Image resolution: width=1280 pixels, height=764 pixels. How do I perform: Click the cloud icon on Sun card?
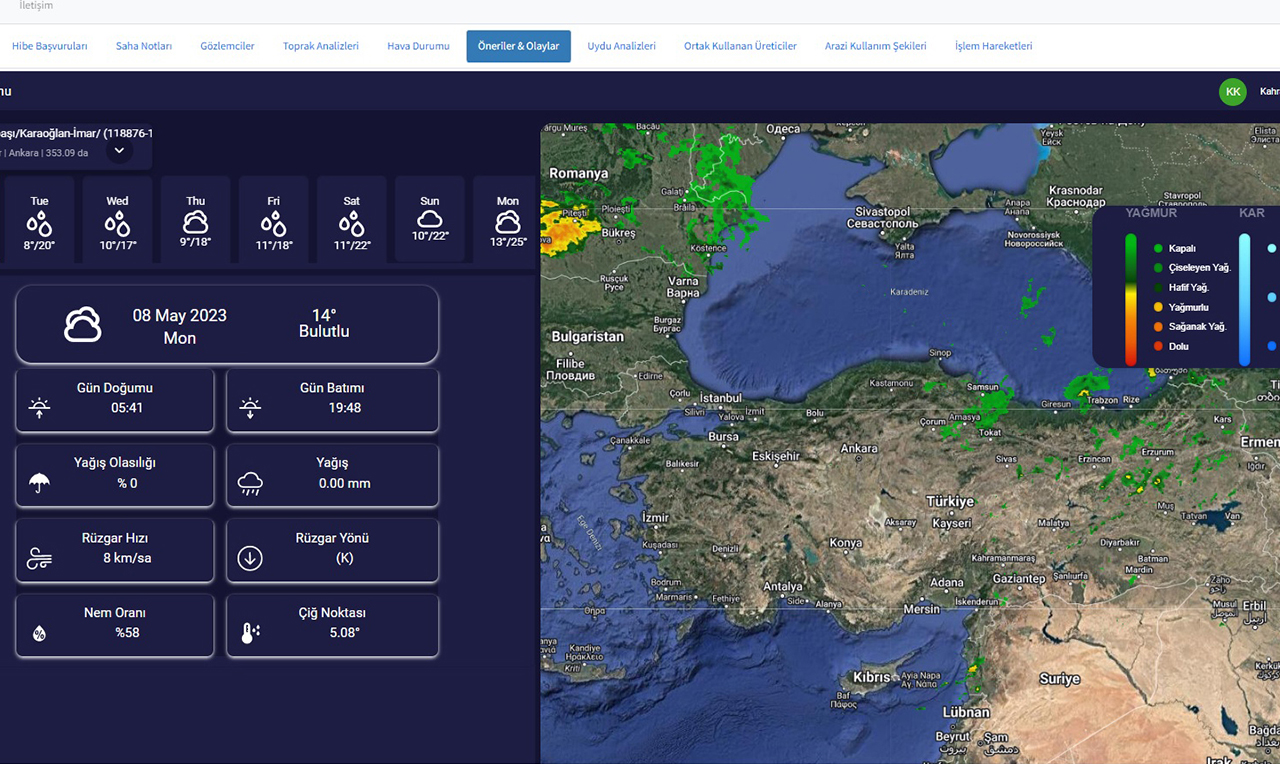coord(429,219)
